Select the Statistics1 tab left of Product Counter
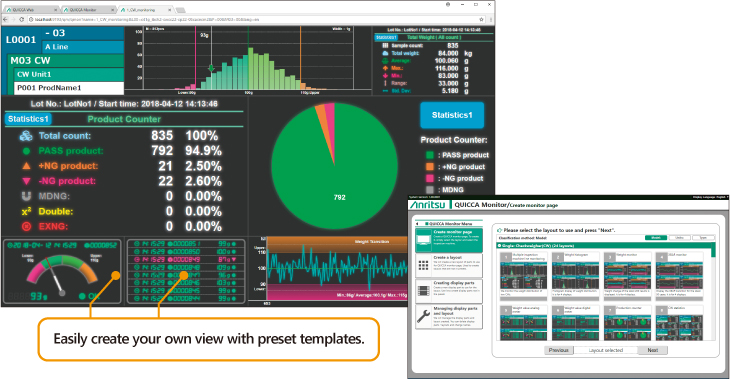The height and width of the screenshot is (379, 730). click(x=28, y=119)
